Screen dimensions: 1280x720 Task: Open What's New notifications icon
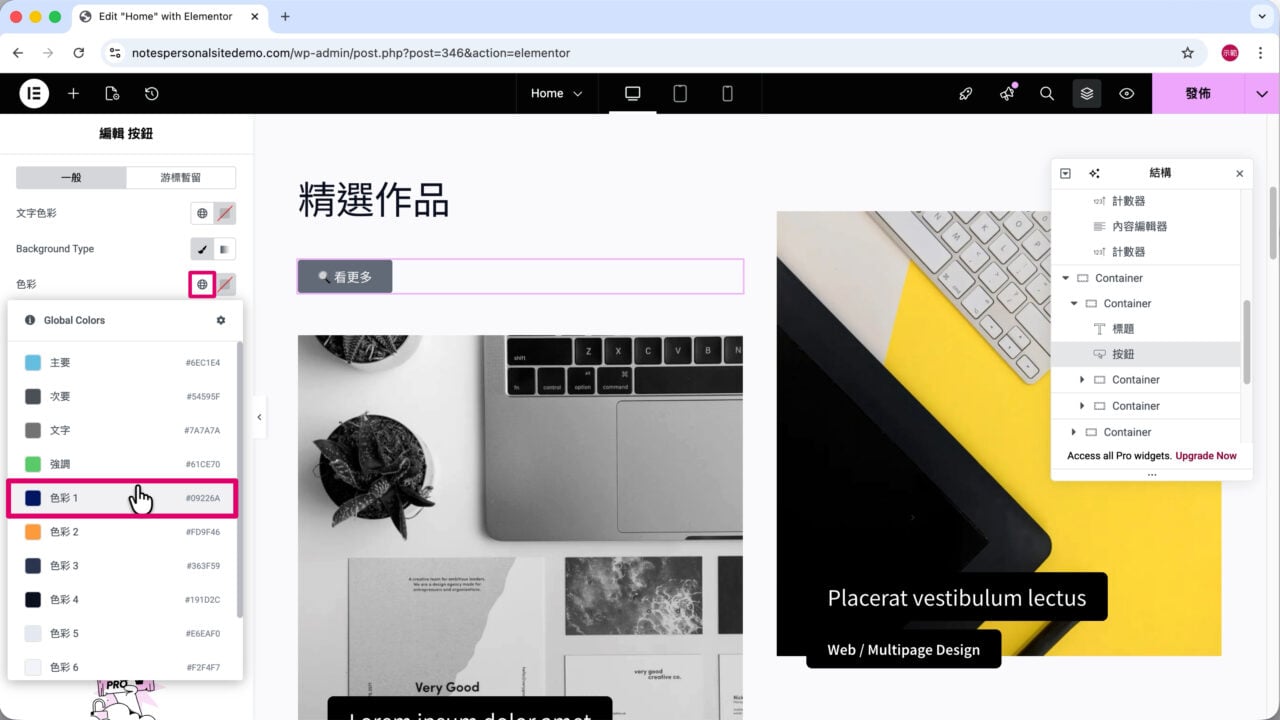(x=1007, y=93)
